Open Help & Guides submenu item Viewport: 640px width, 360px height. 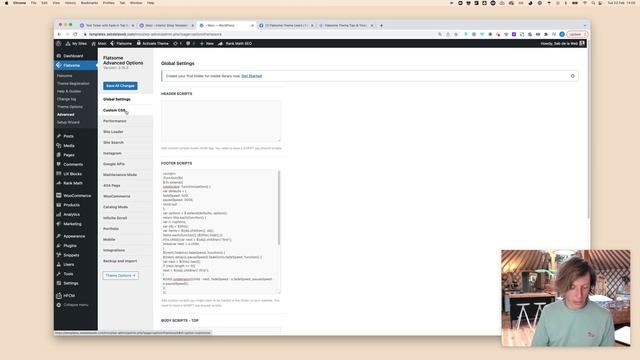coord(69,91)
